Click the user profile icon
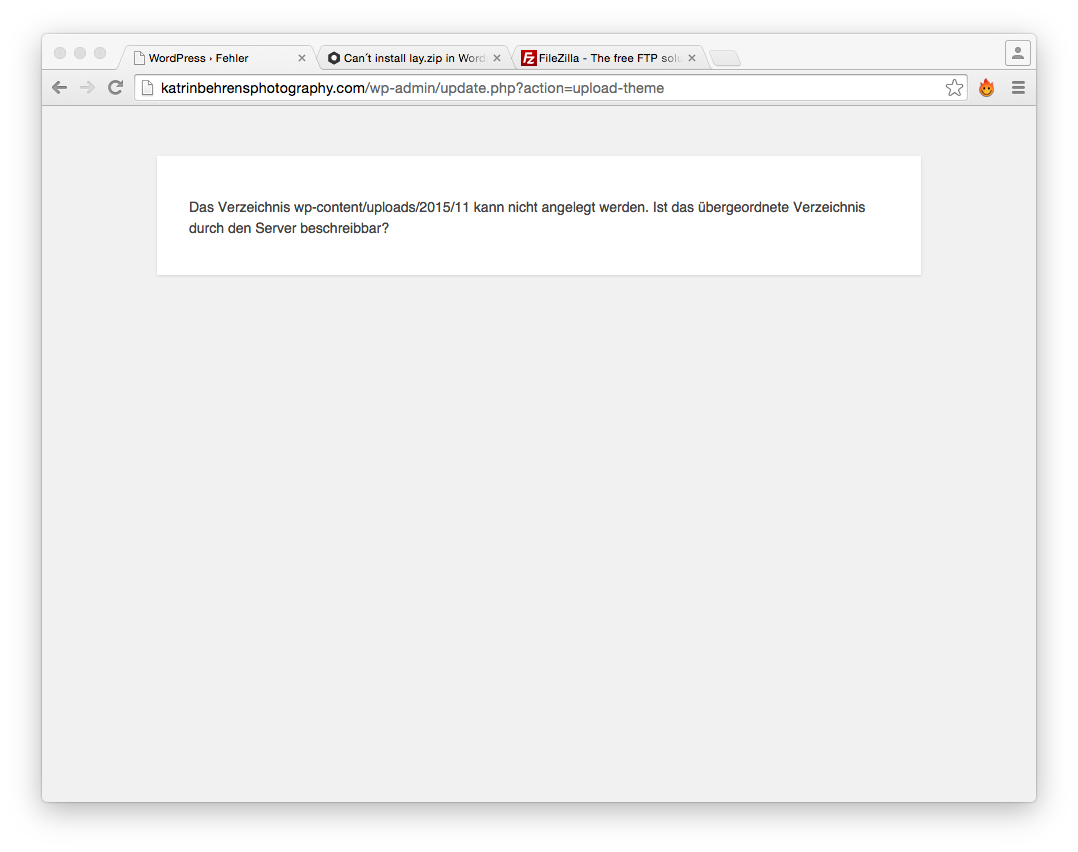 1017,53
